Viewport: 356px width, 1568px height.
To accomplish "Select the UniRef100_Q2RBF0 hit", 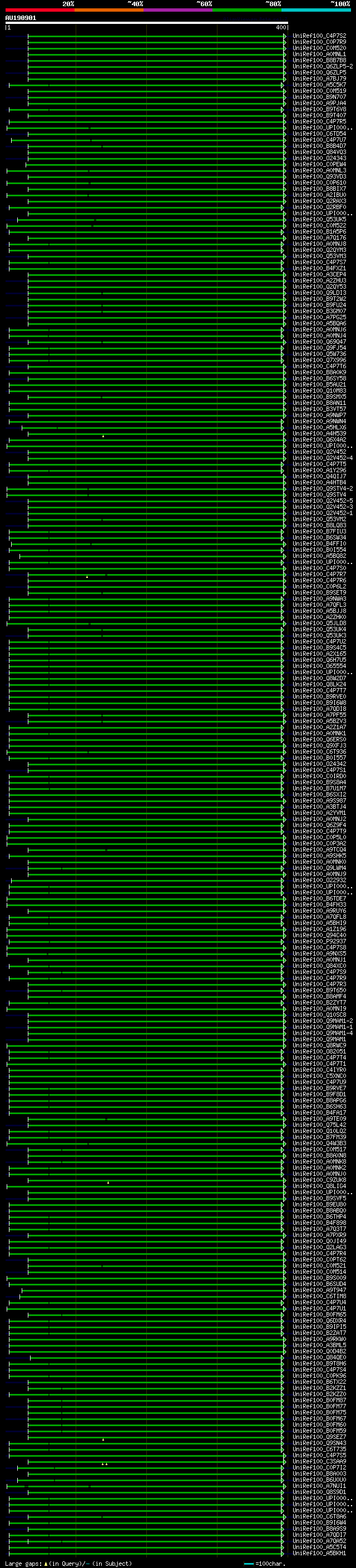I will (x=319, y=207).
